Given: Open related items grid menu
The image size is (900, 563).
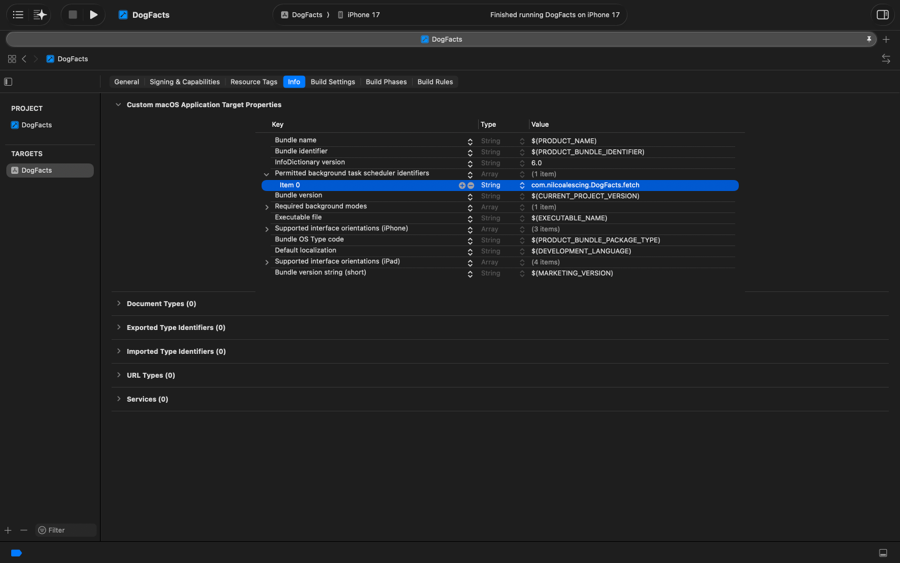Looking at the screenshot, I should coord(11,59).
